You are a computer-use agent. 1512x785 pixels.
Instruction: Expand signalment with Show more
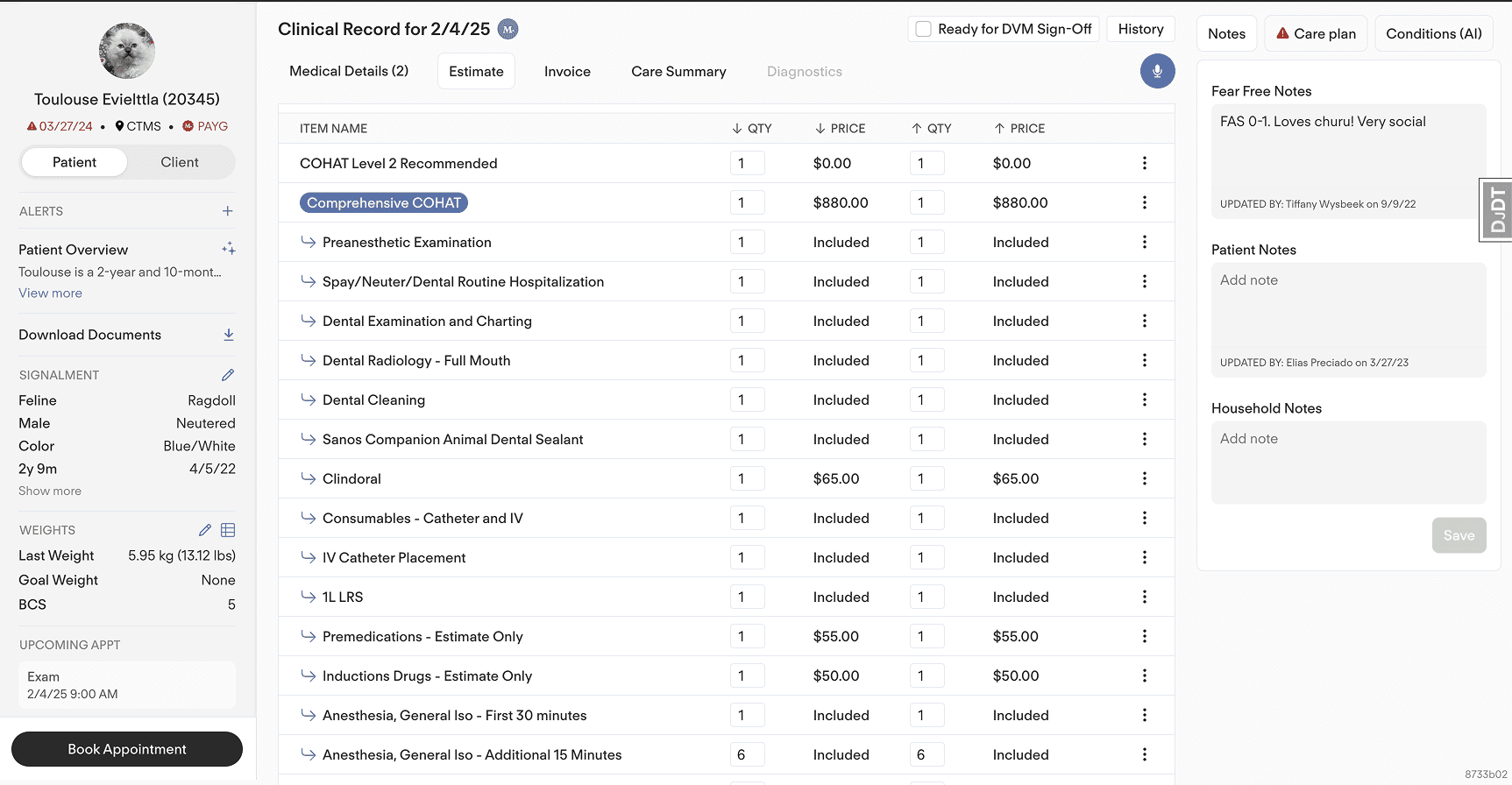pos(50,492)
